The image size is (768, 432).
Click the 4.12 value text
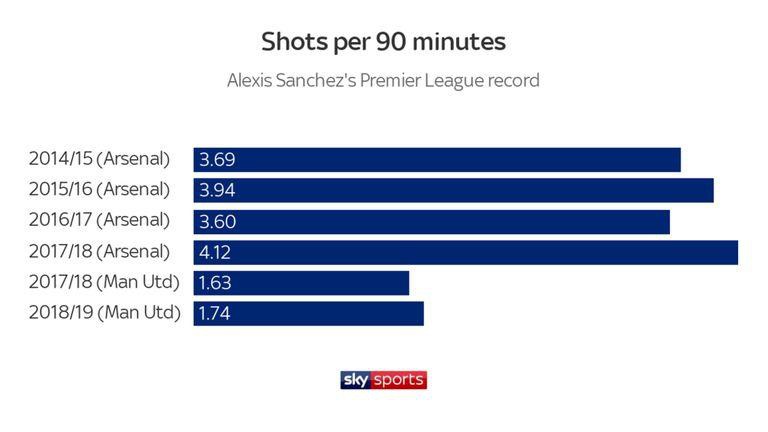pyautogui.click(x=215, y=253)
